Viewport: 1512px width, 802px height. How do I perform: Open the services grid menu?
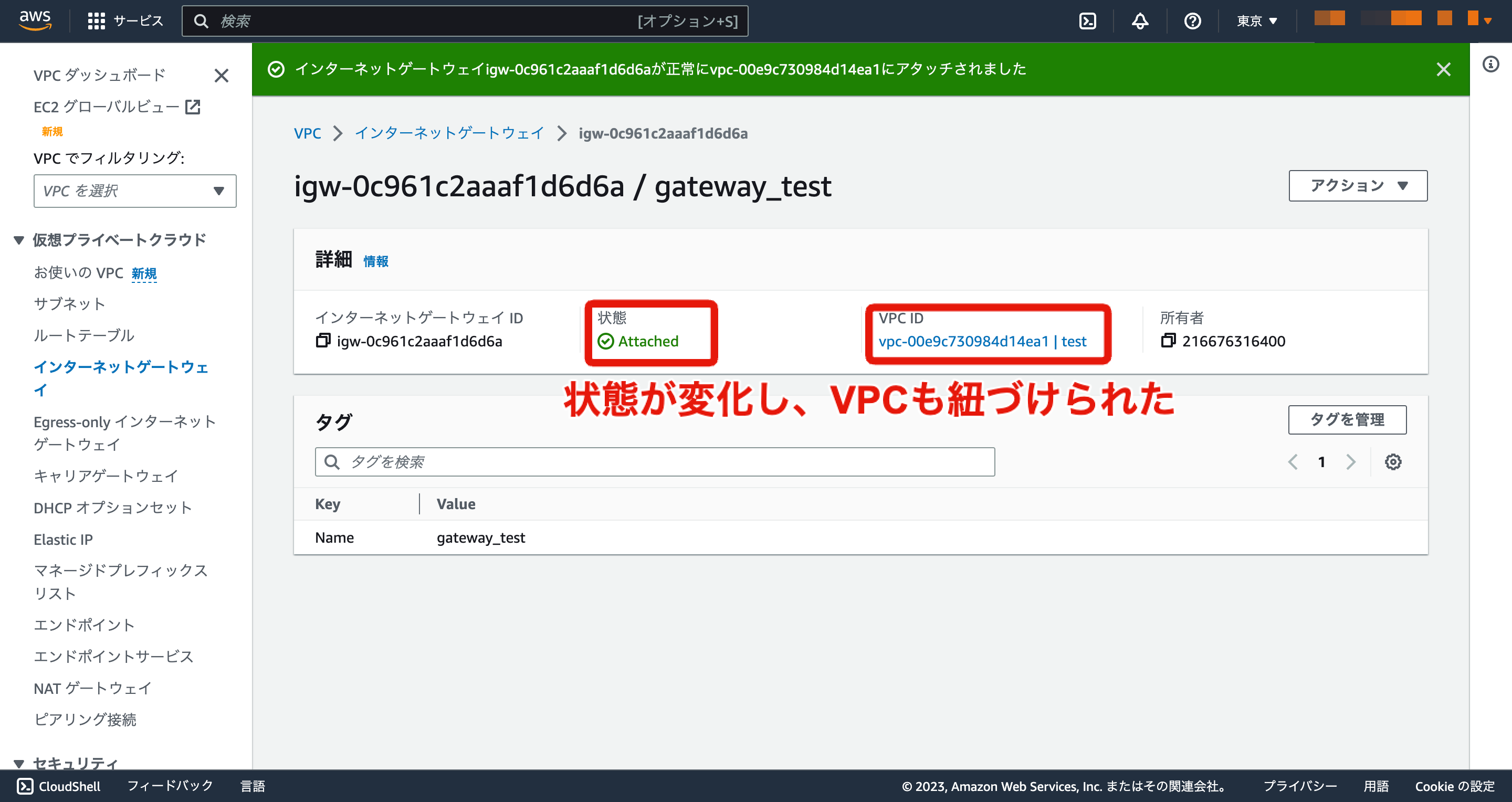coord(96,21)
